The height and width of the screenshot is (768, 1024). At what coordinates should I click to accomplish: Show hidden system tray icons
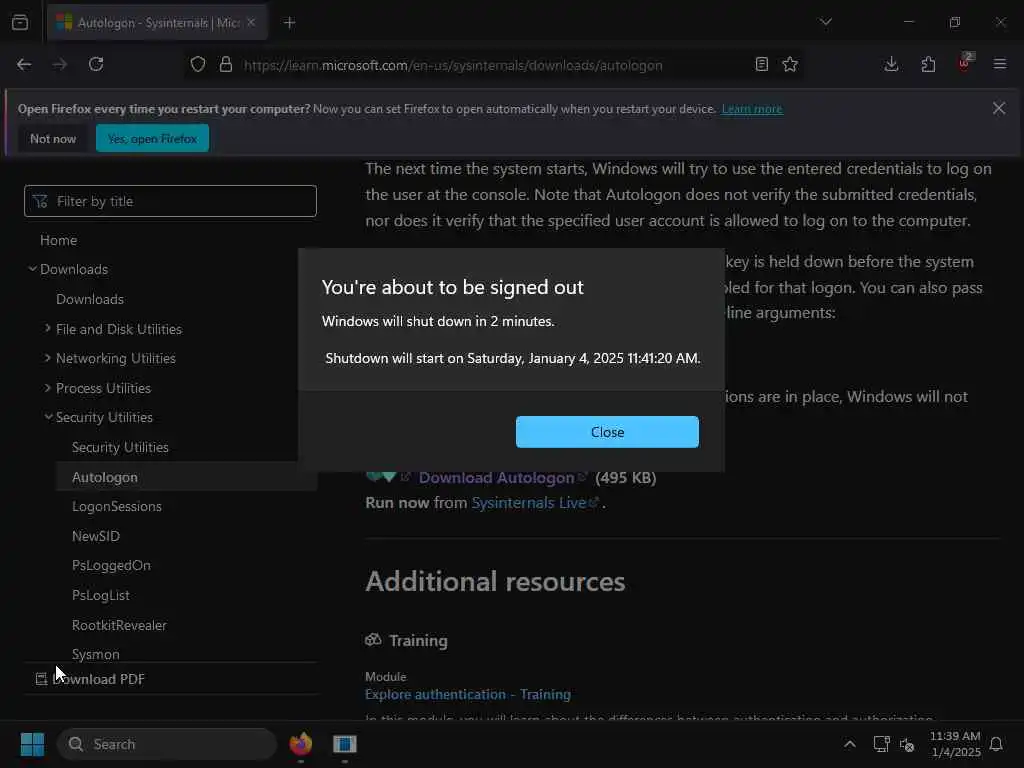[x=850, y=744]
